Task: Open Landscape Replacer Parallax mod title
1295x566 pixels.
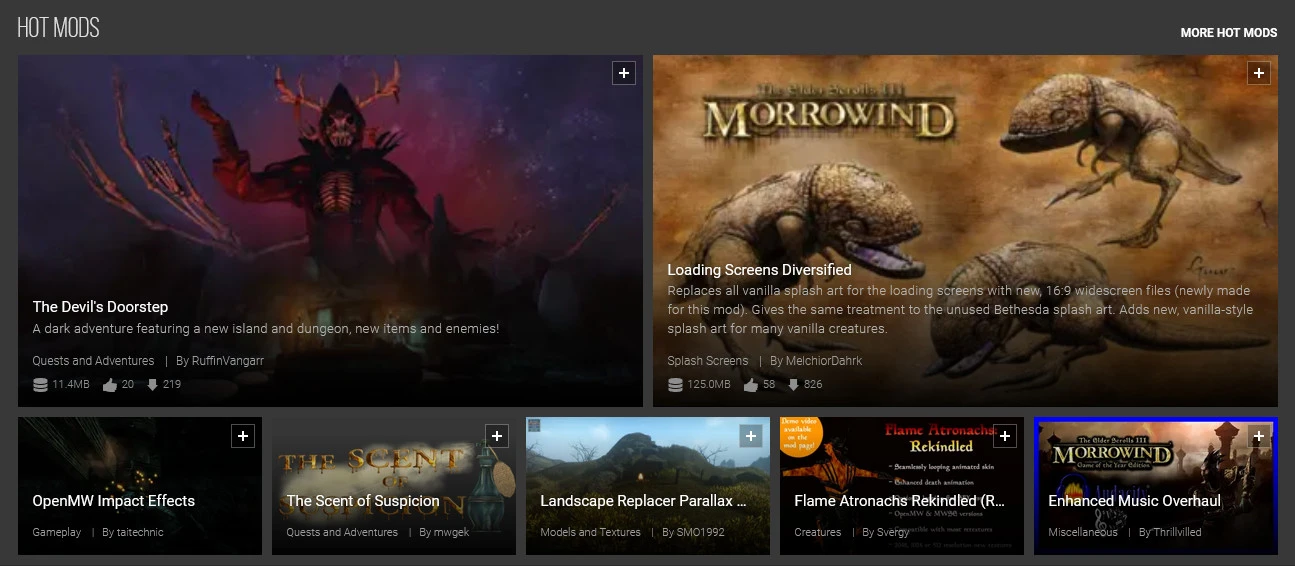Action: (643, 501)
